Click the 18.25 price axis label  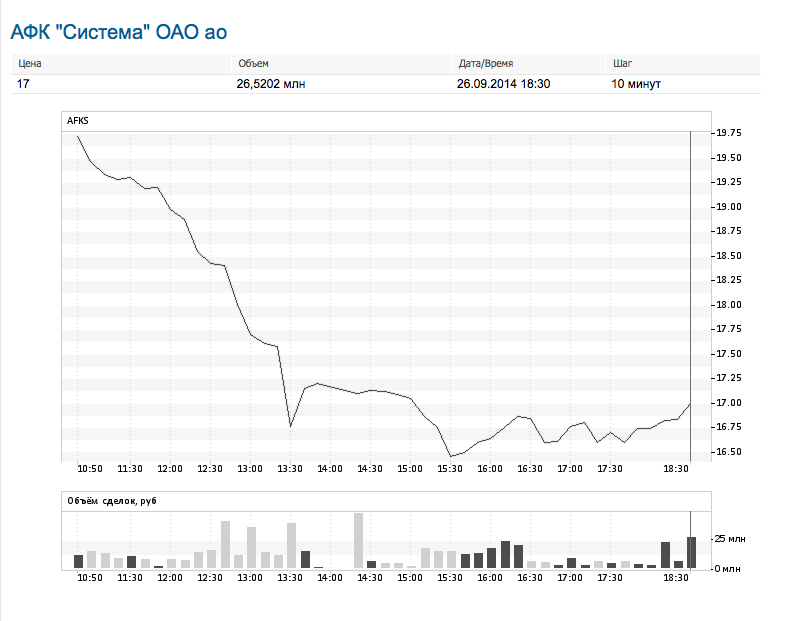[x=729, y=280]
